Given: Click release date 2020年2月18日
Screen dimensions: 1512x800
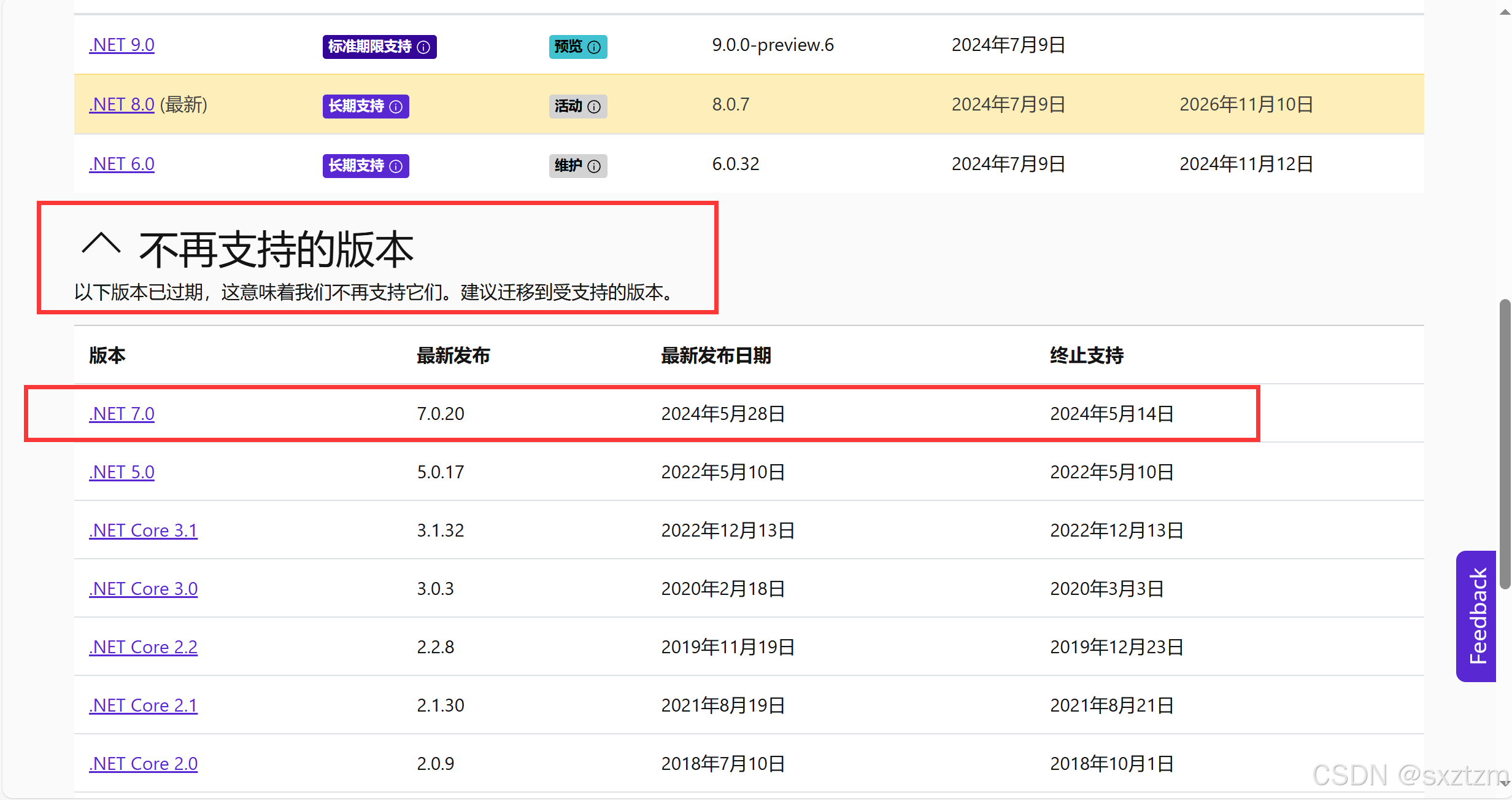Looking at the screenshot, I should click(x=723, y=589).
